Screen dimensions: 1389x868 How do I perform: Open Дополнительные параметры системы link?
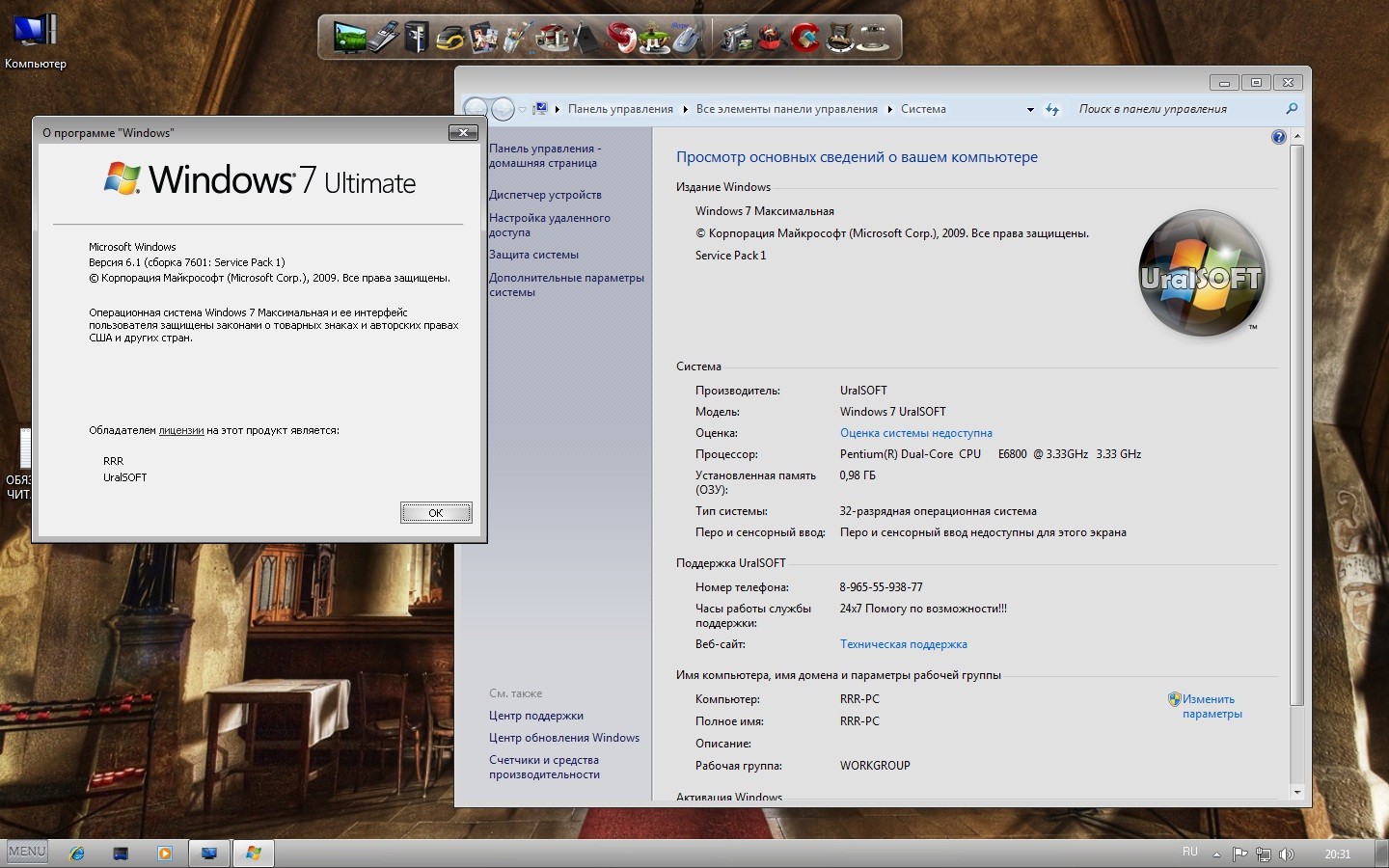click(566, 285)
